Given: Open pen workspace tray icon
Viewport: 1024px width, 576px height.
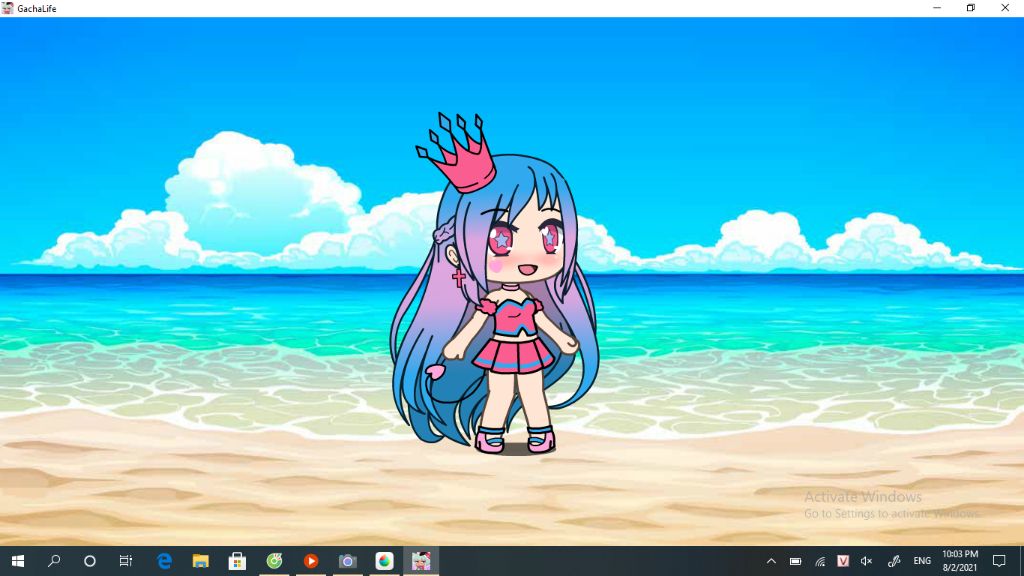Looking at the screenshot, I should tap(894, 561).
